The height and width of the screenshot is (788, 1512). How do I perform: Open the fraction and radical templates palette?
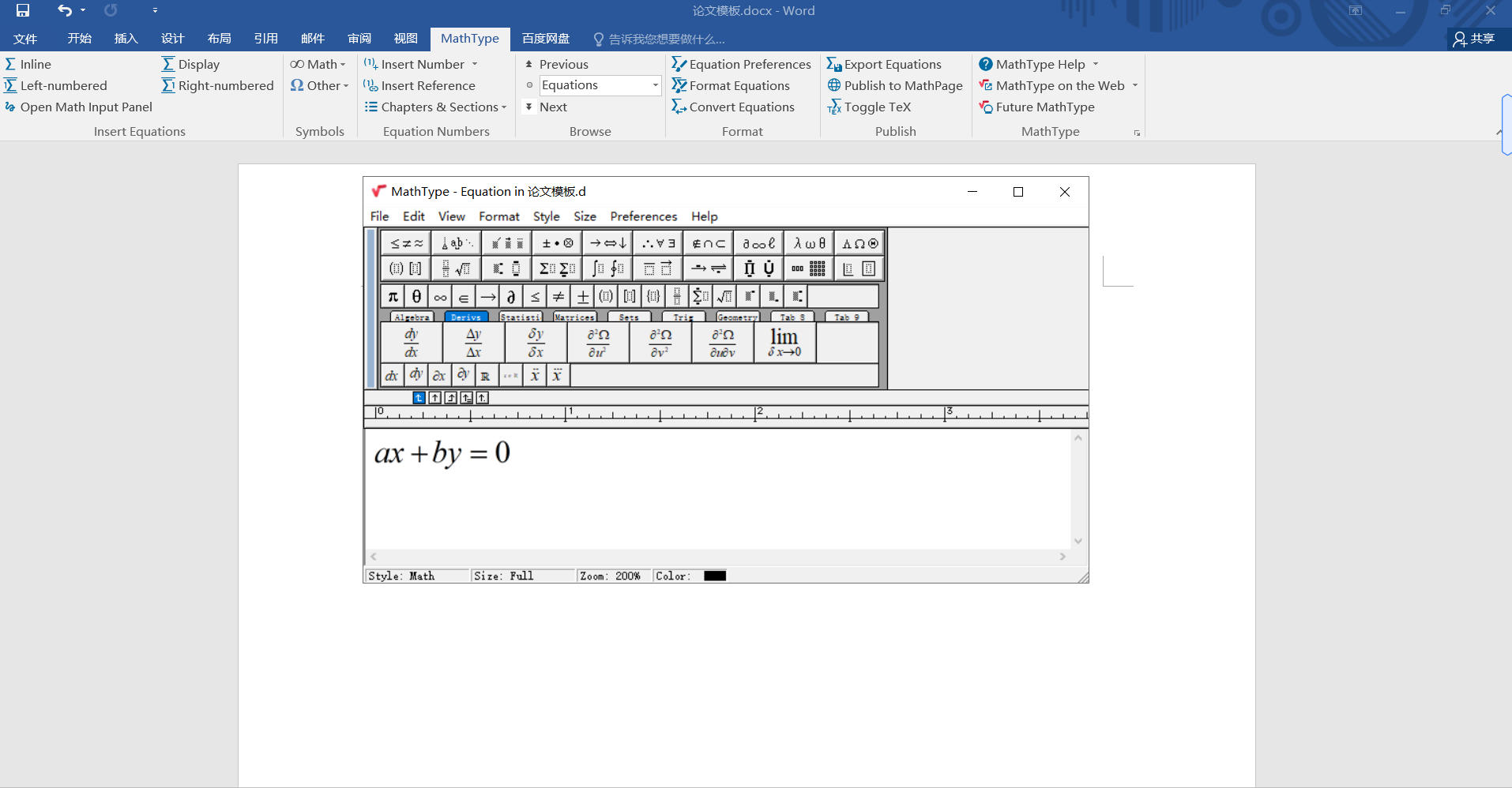click(x=457, y=268)
